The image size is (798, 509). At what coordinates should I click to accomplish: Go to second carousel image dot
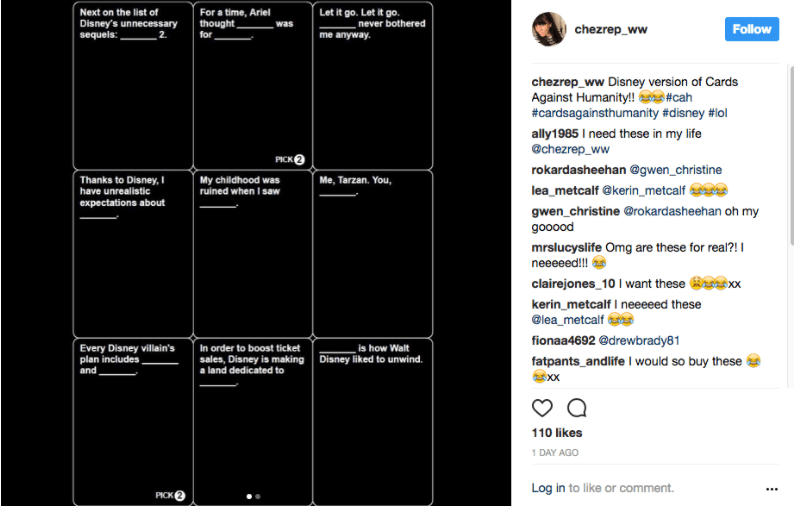click(x=258, y=496)
